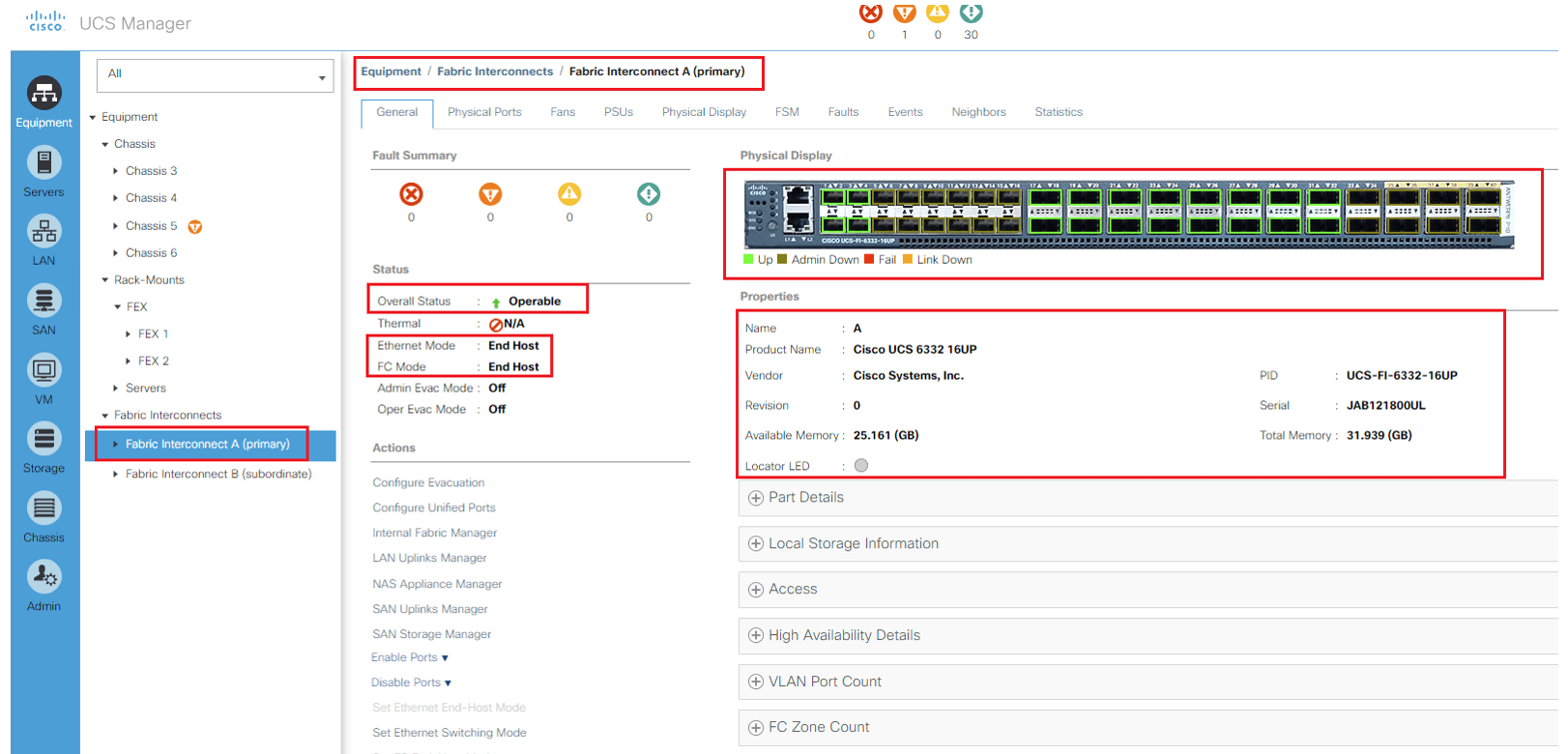The width and height of the screenshot is (1568, 754).
Task: Expand the FEX 1 tree node
Action: tap(129, 334)
